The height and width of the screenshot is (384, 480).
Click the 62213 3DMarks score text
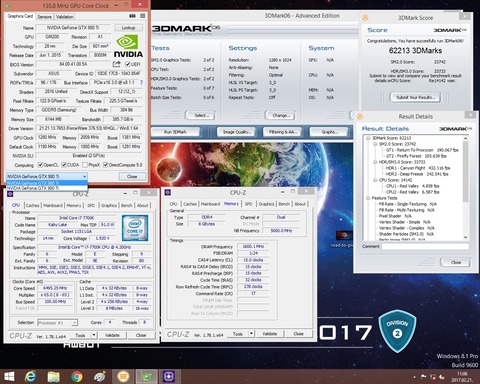point(415,51)
